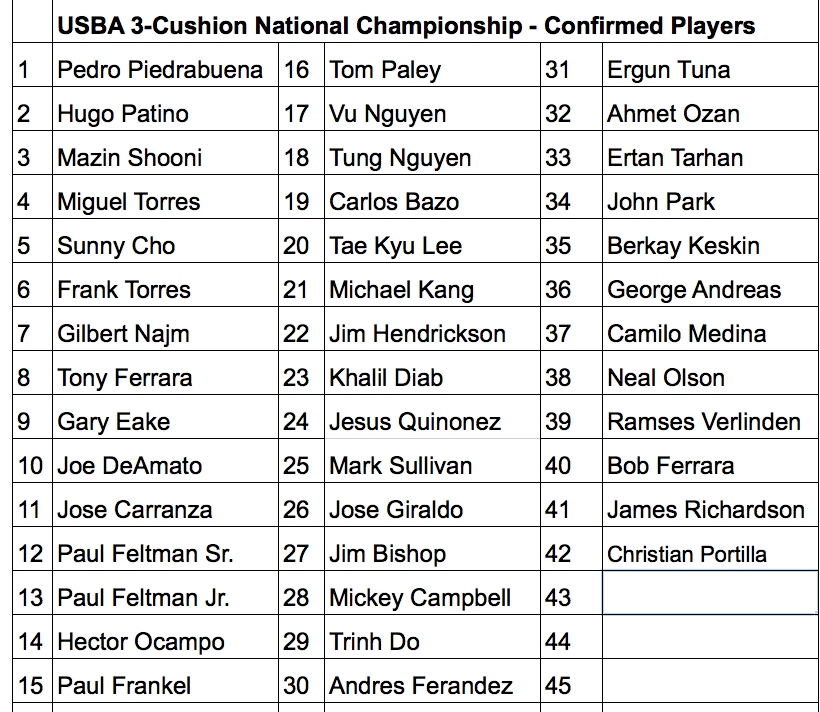Select the number 16 cell
Image resolution: width=820 pixels, height=712 pixels.
(301, 65)
